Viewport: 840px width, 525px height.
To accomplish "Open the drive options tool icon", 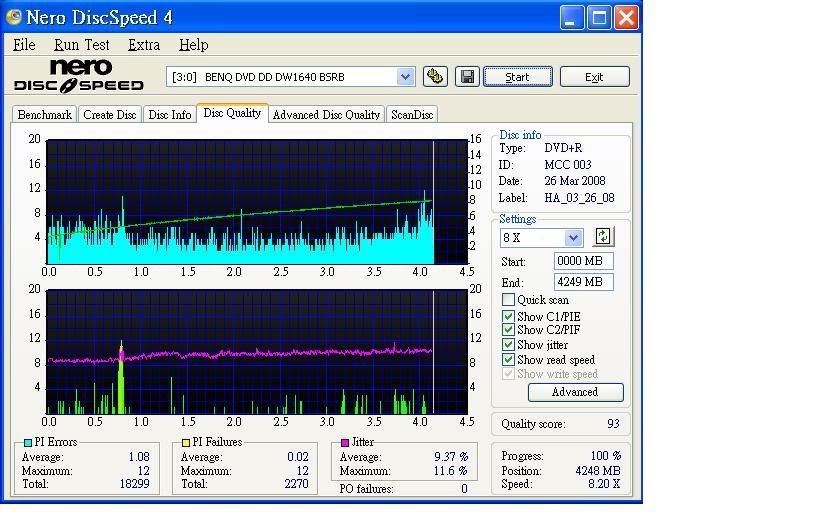I will click(435, 77).
